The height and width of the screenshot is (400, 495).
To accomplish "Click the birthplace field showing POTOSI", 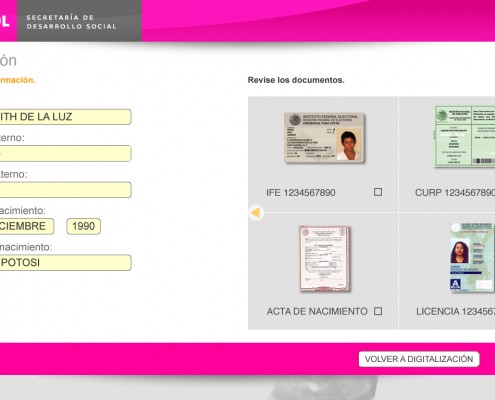I will coord(66,262).
